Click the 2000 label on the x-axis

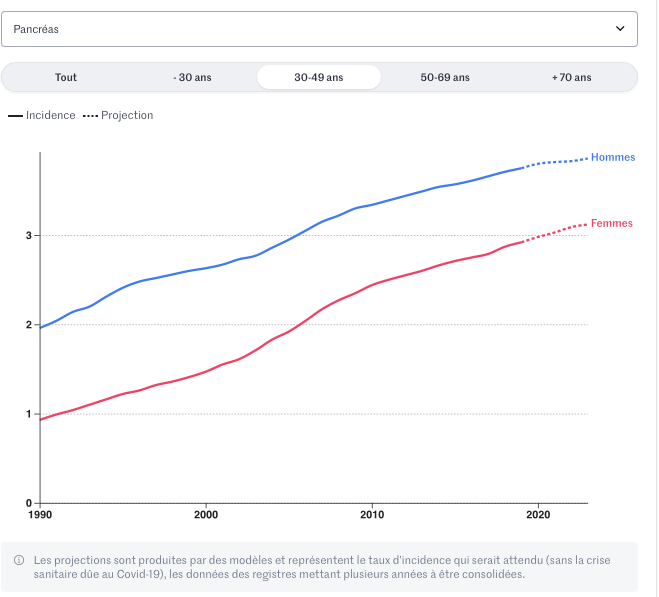coord(206,514)
